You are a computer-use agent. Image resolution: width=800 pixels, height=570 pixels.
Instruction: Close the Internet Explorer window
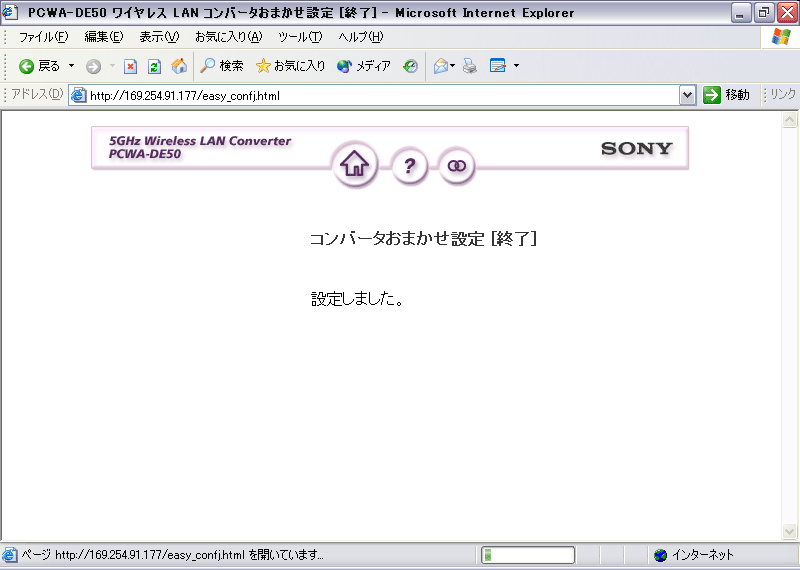click(787, 13)
